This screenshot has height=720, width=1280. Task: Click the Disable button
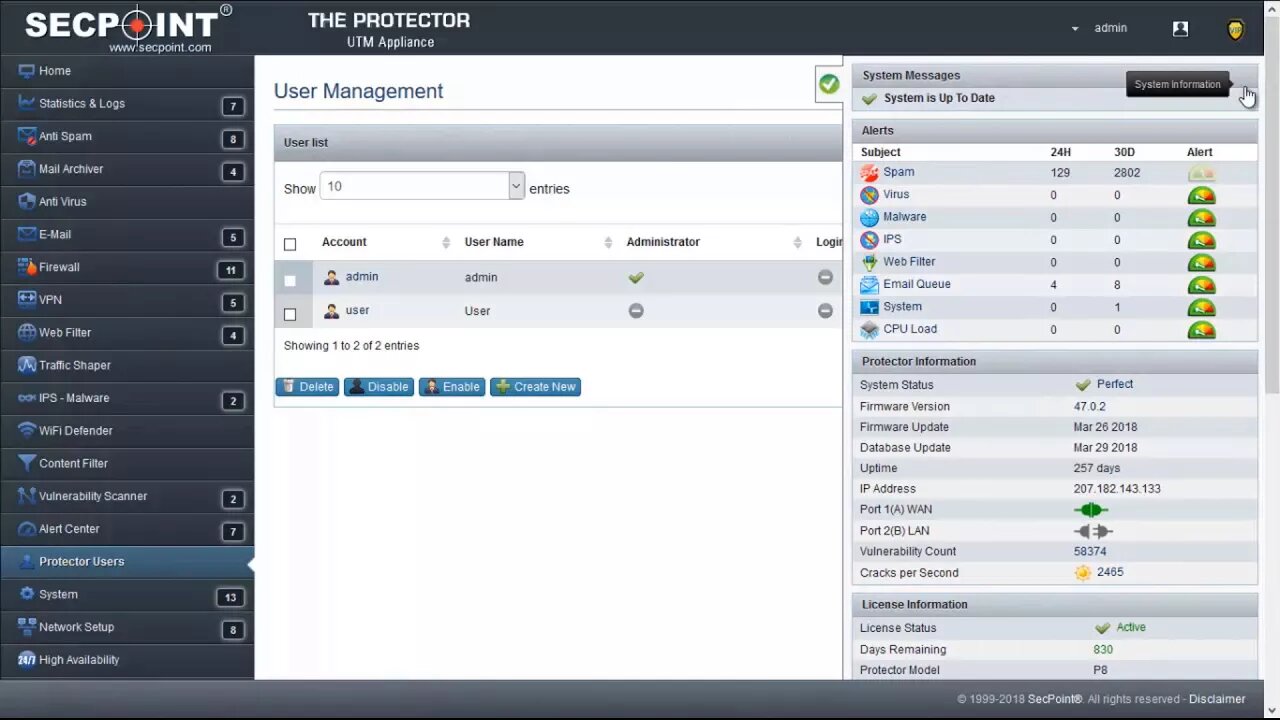click(x=379, y=387)
